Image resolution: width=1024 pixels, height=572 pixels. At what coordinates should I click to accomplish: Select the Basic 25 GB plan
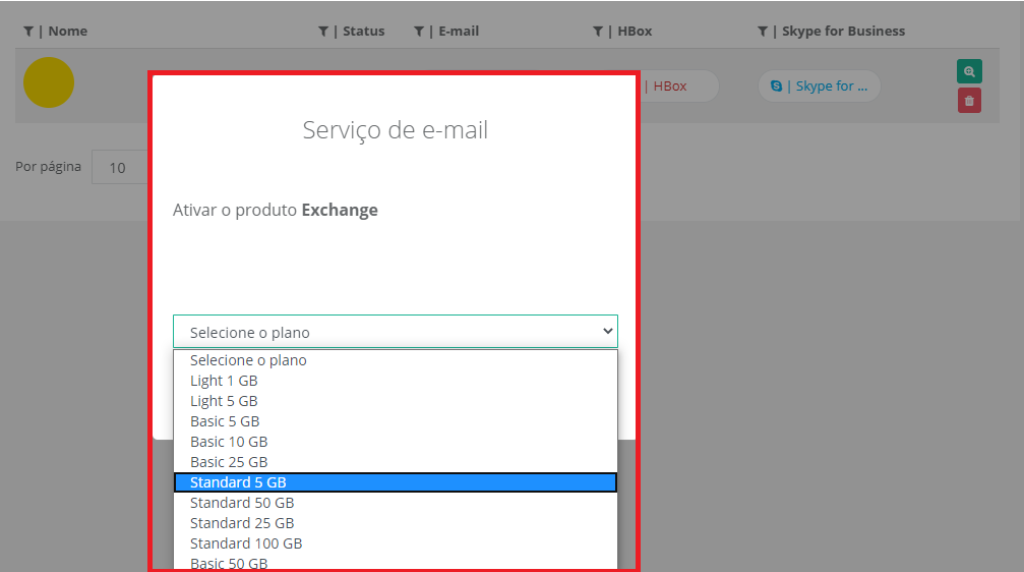(x=395, y=462)
